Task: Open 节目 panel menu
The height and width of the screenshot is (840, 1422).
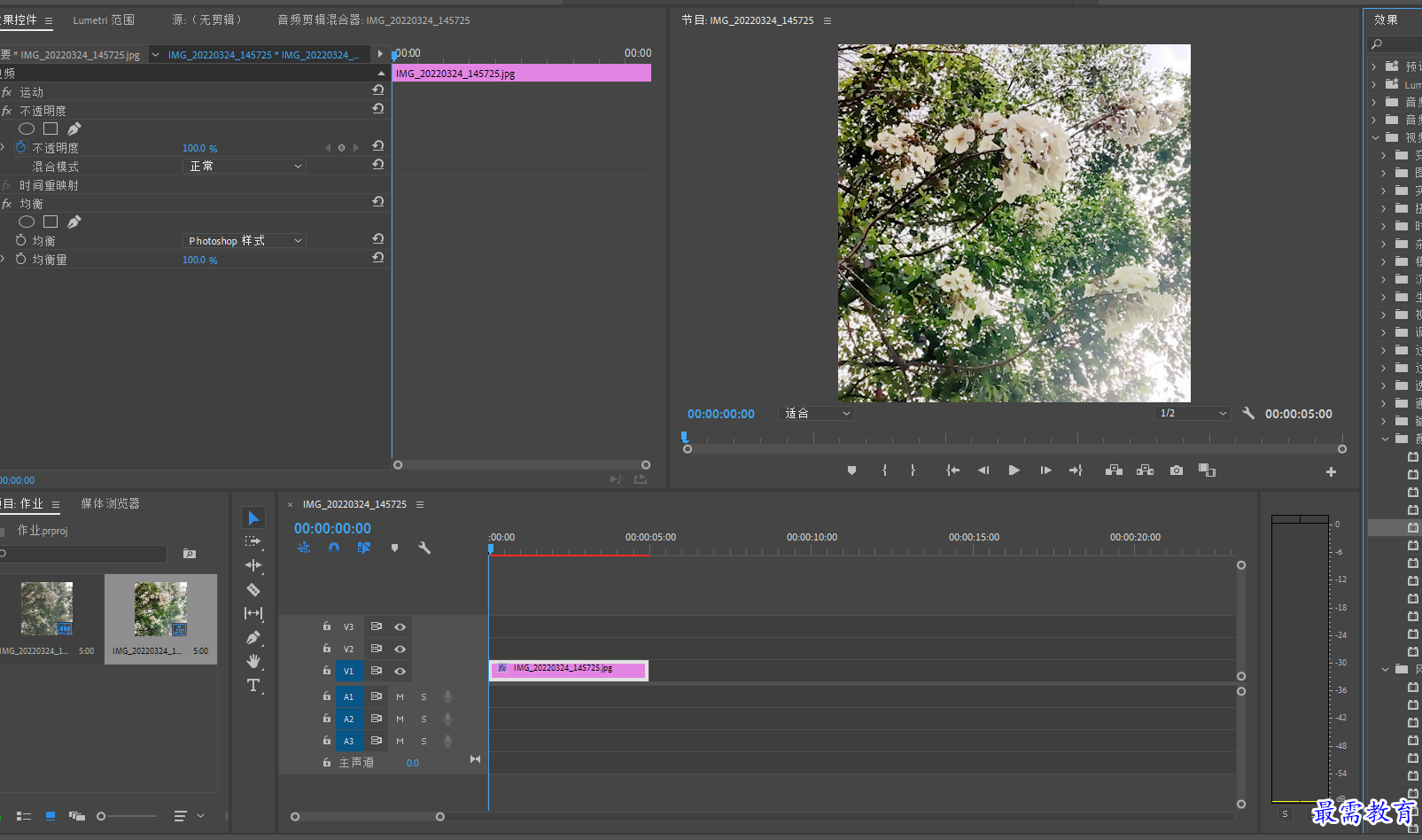Action: coord(828,20)
